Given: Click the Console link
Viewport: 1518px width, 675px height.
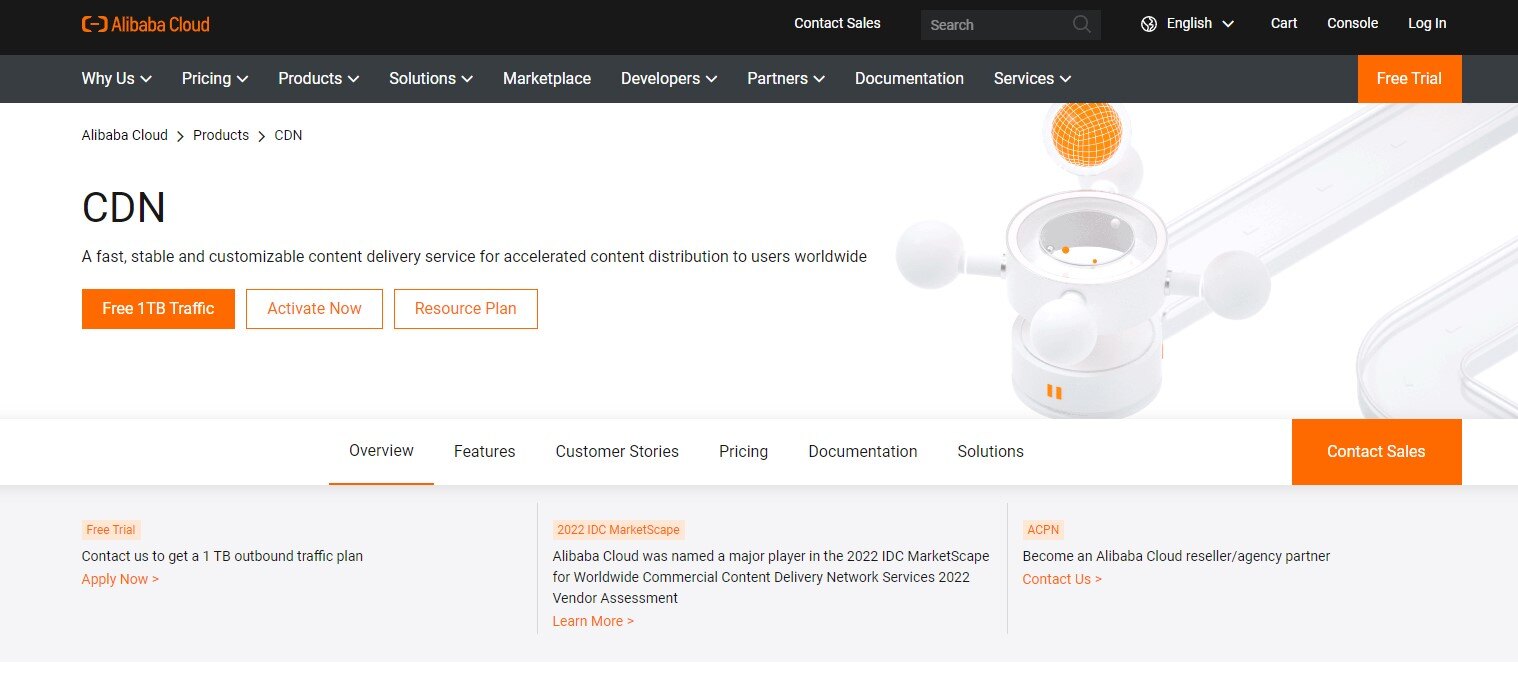Looking at the screenshot, I should [1352, 22].
